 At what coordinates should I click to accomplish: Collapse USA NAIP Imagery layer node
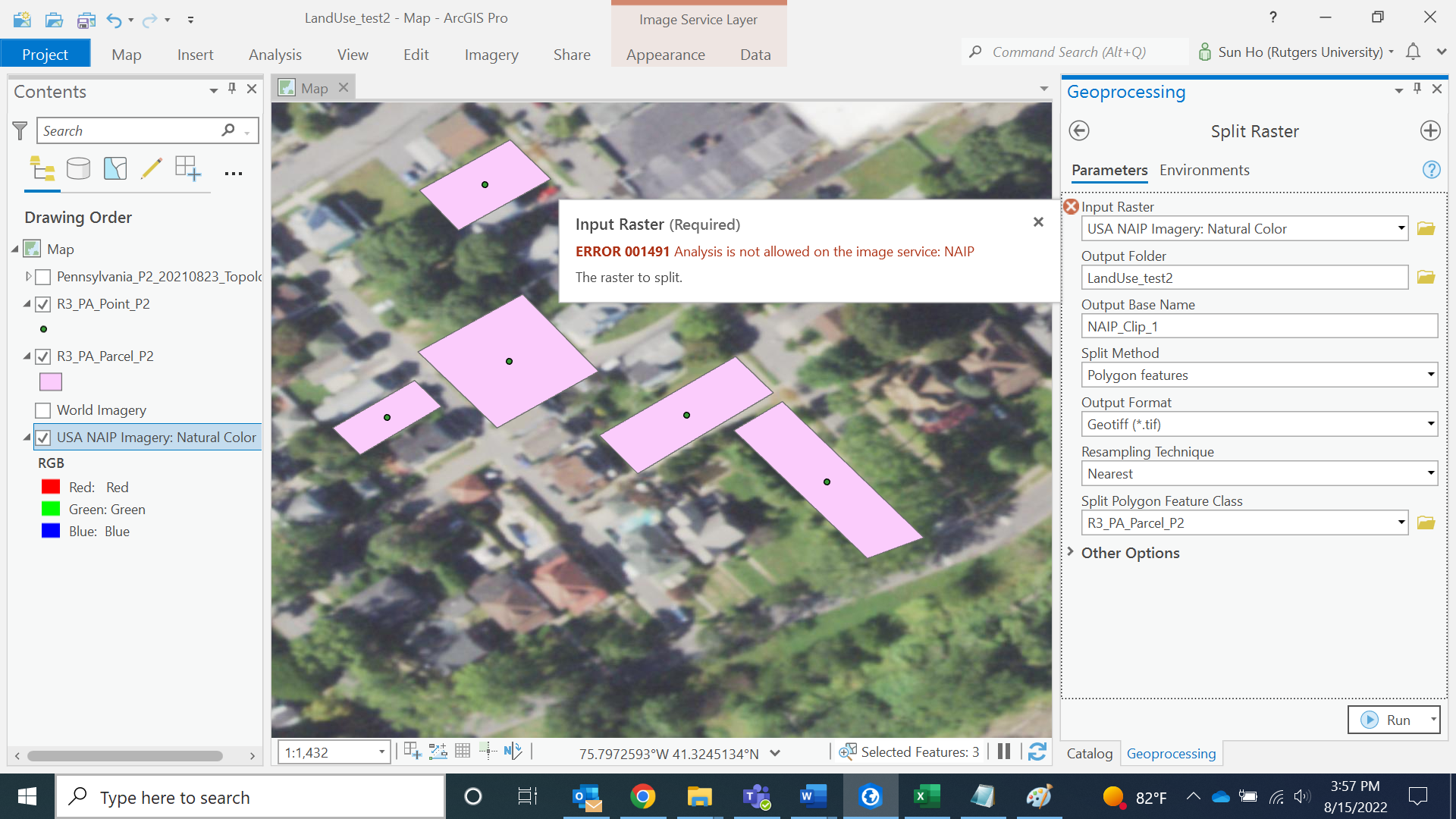pos(27,438)
